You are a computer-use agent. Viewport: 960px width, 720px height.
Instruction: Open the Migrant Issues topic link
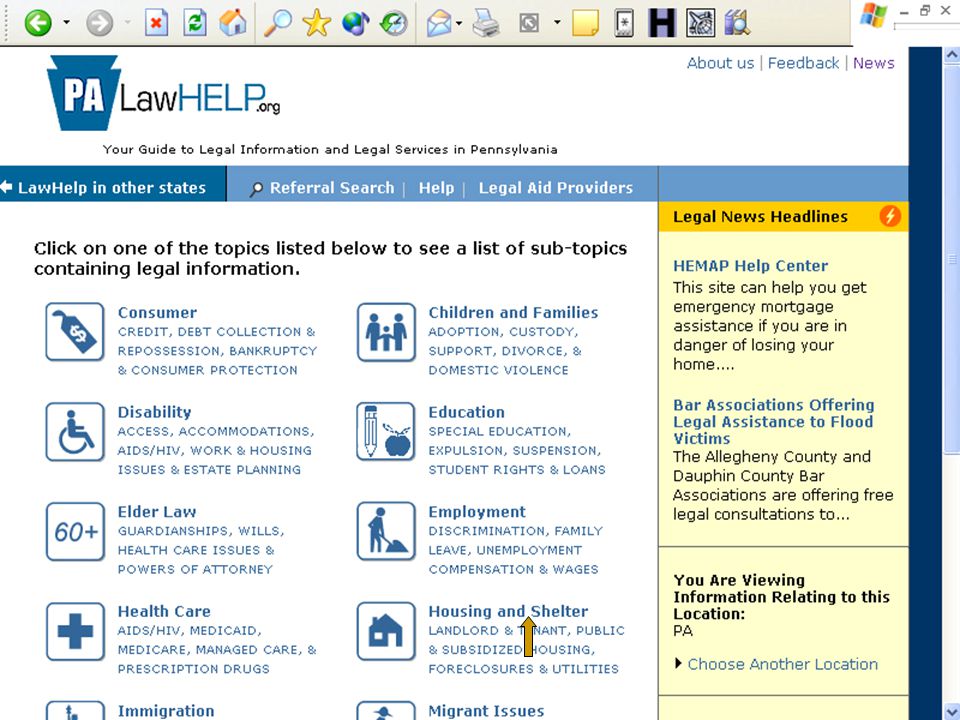(486, 711)
